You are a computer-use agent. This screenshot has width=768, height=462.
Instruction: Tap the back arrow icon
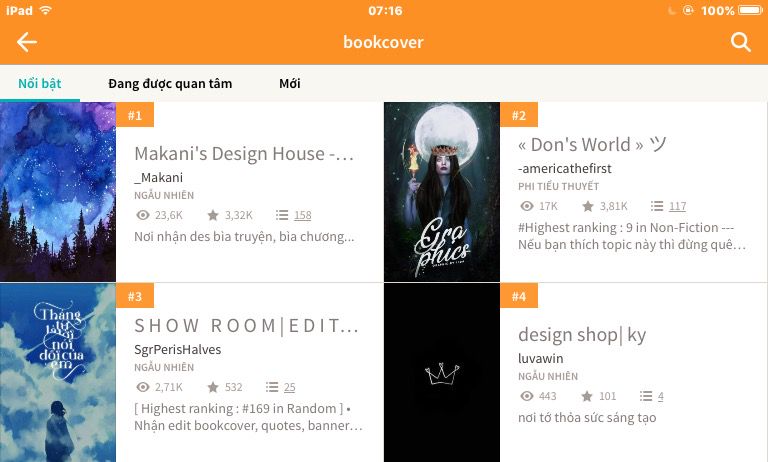(x=26, y=42)
